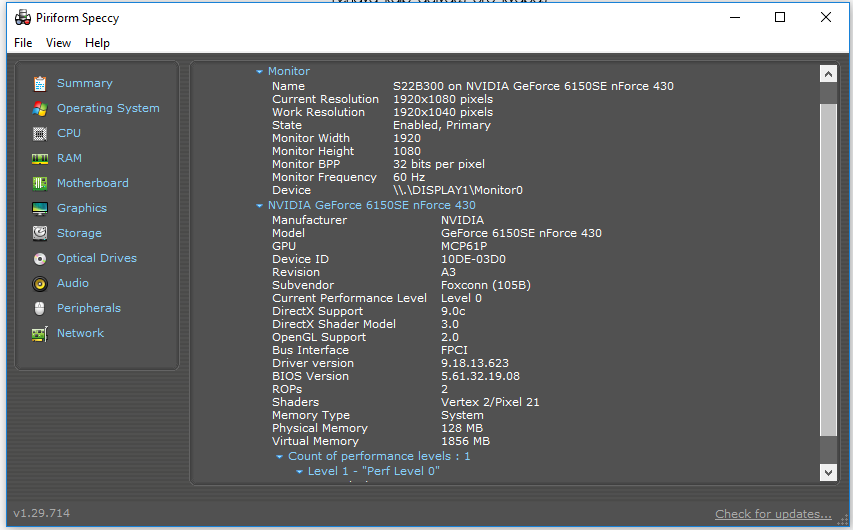853x530 pixels.
Task: Collapse the NVIDIA GeForce 6150SE section arrow
Action: [259, 206]
